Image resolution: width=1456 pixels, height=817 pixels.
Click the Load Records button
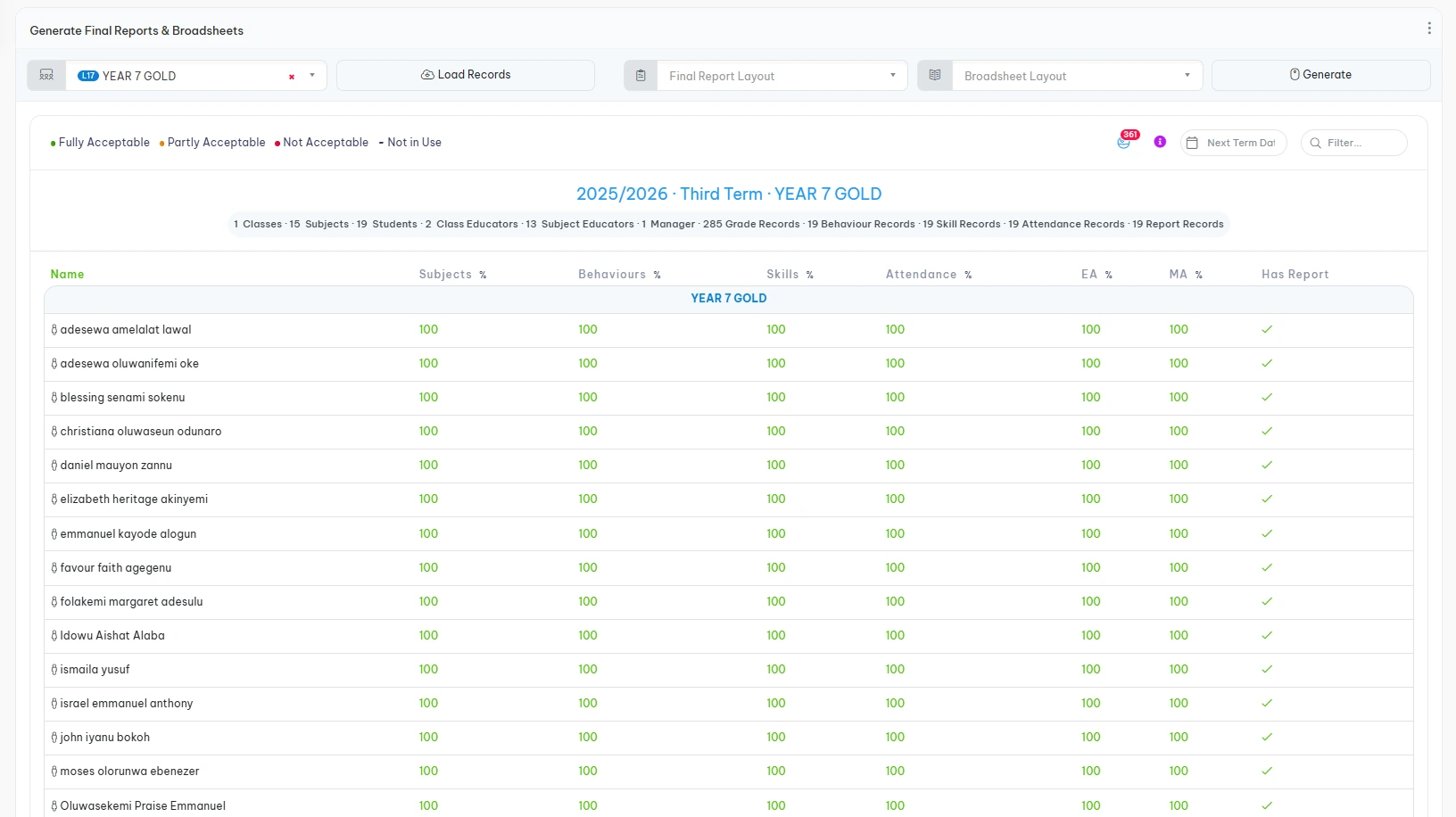coord(466,75)
